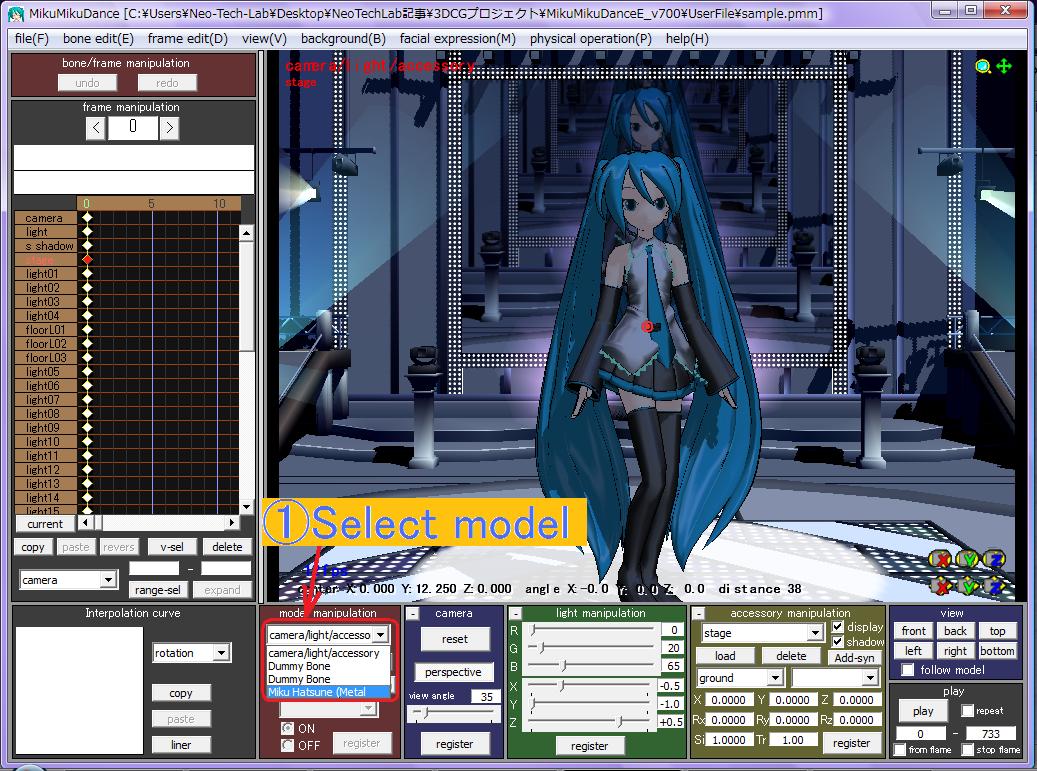Click the timeline vertical scroll up arrow
1037x771 pixels.
coord(246,233)
